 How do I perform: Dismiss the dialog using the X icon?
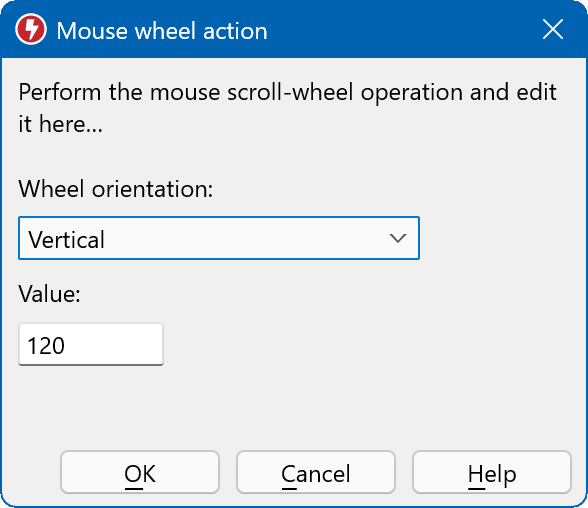point(553,29)
